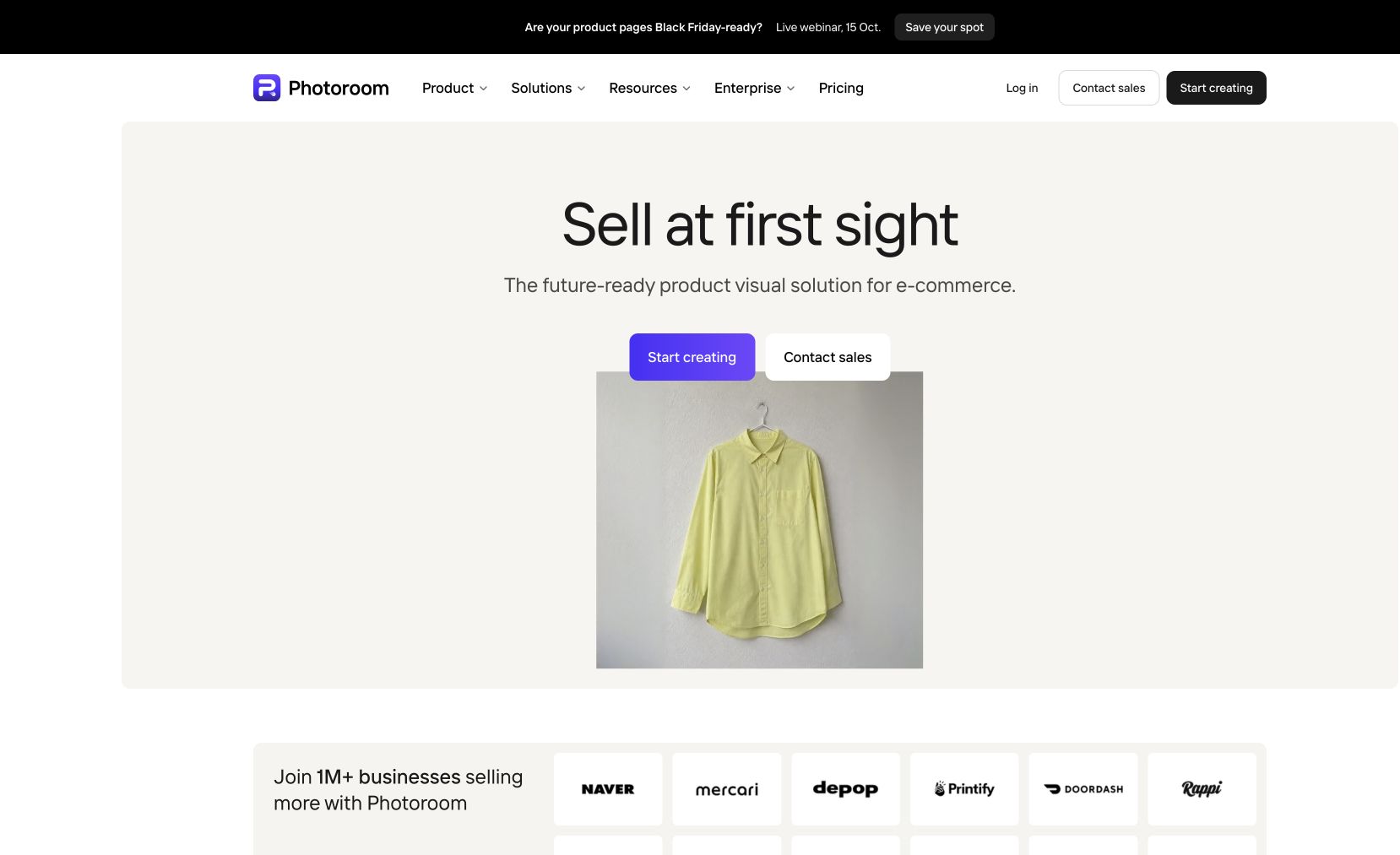Click the black Start creating header button

click(1216, 88)
